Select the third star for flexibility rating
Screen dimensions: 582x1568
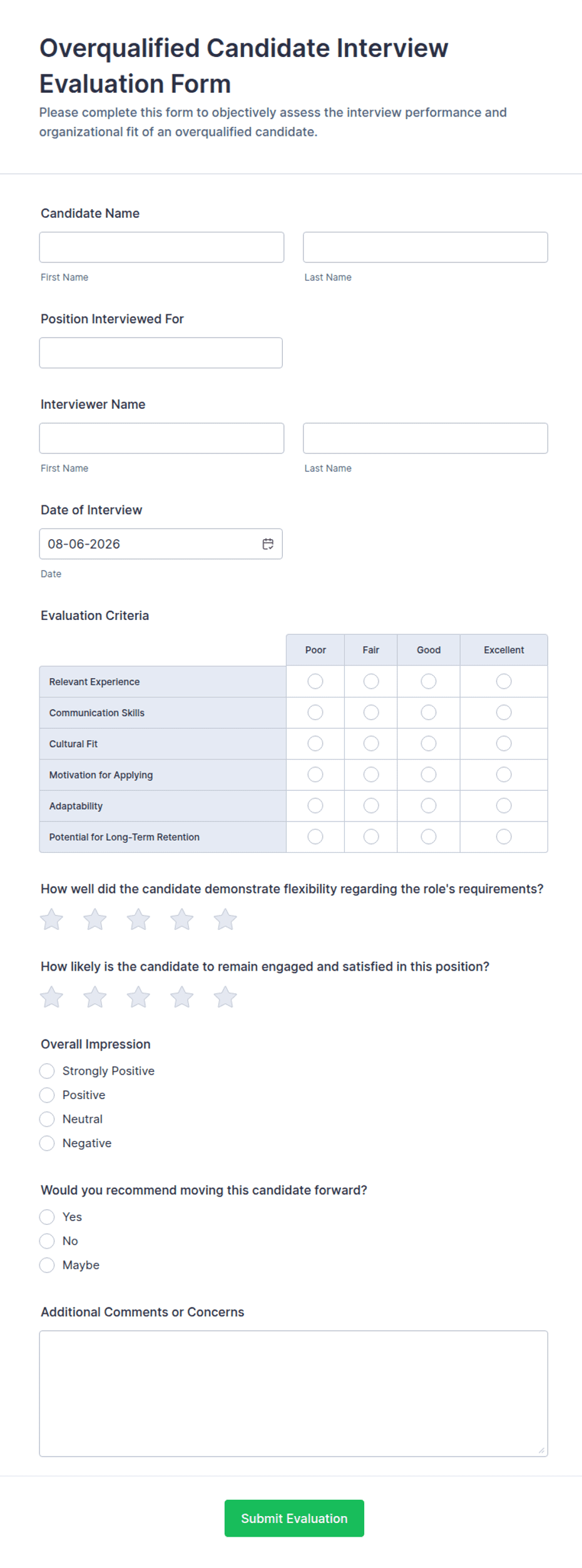click(138, 919)
